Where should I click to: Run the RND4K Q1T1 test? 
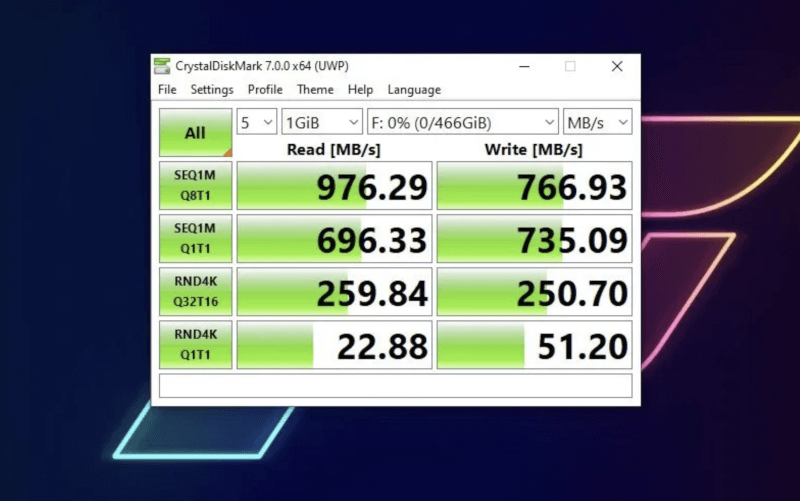(195, 345)
